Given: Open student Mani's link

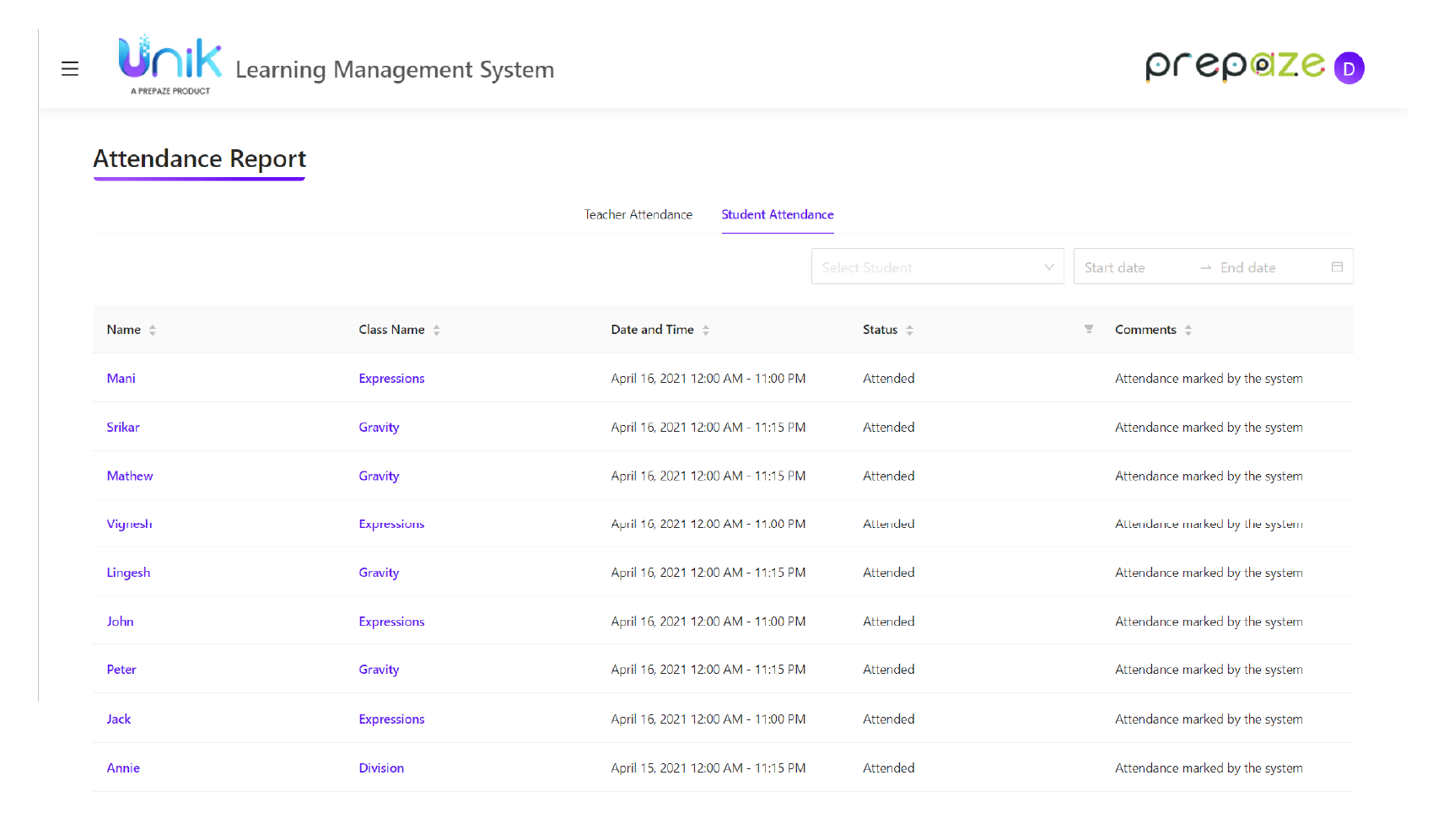Looking at the screenshot, I should [121, 379].
